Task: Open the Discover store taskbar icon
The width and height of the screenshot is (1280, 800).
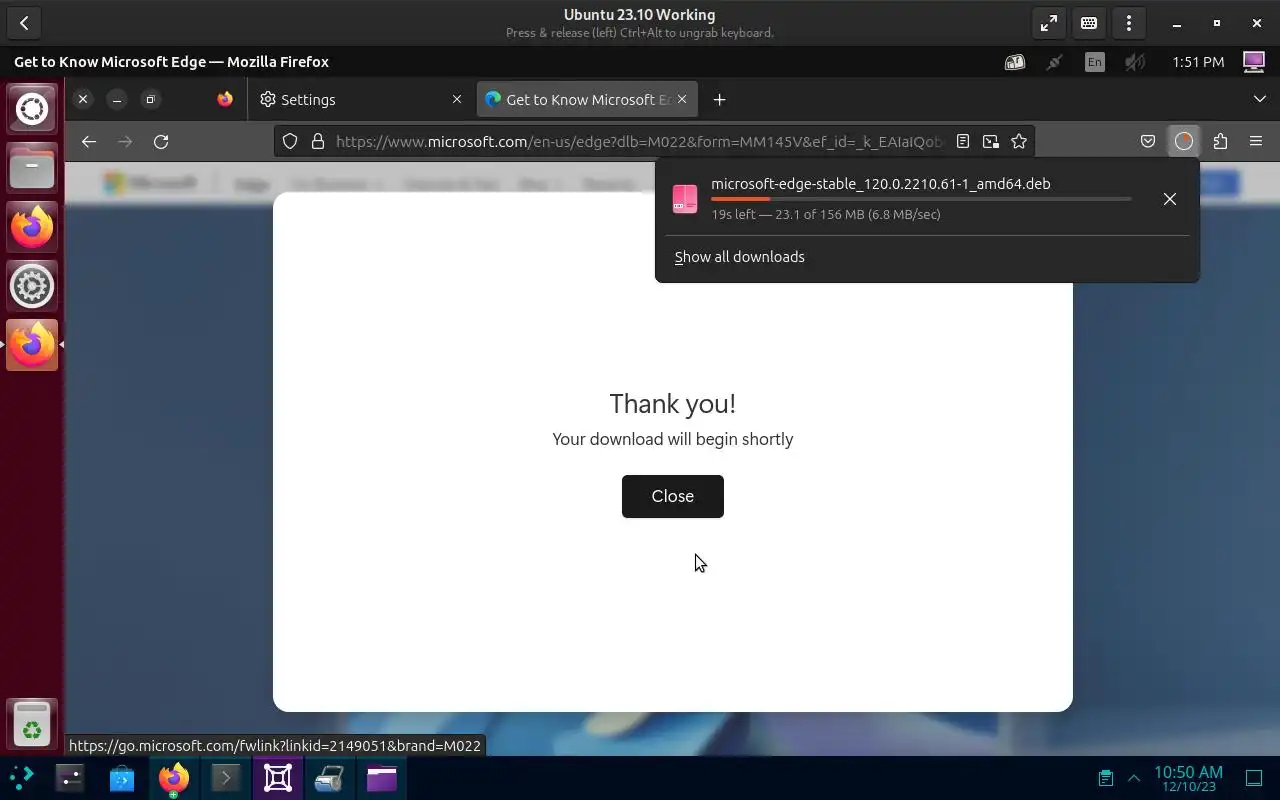Action: point(122,778)
